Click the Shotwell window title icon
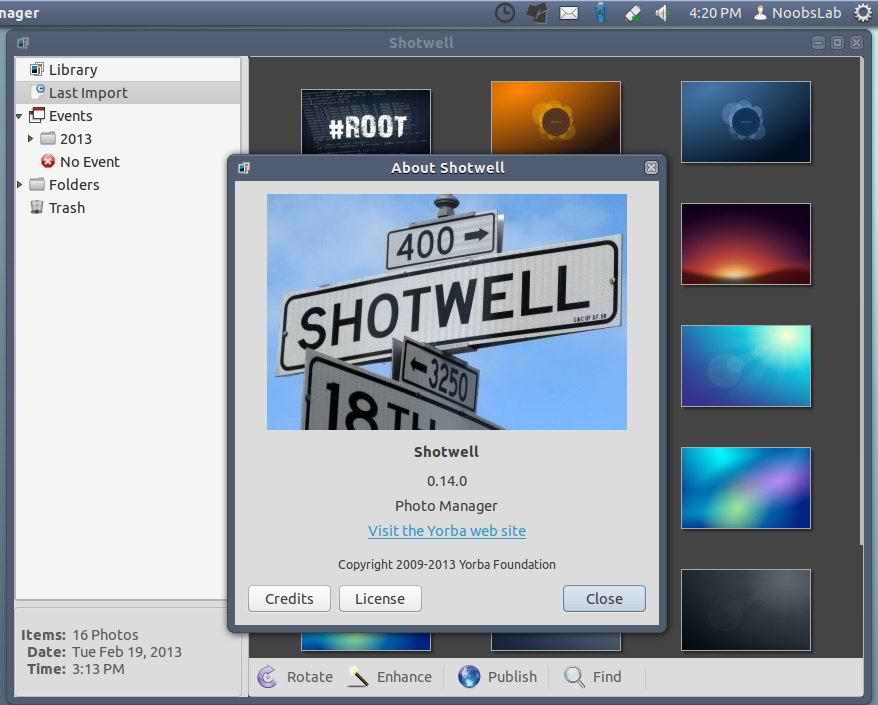 23,43
